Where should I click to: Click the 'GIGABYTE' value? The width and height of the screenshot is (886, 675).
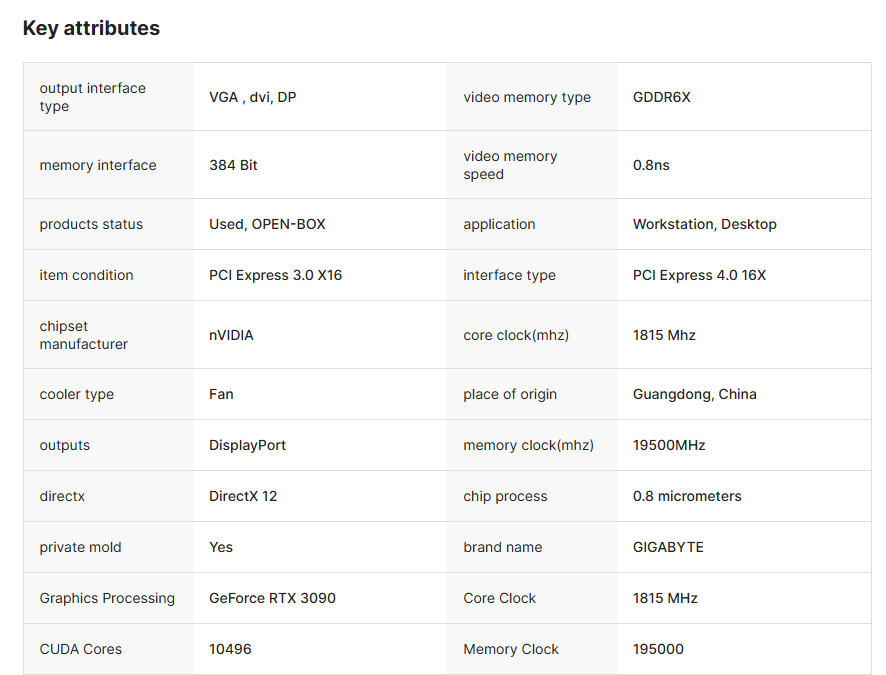pos(668,547)
